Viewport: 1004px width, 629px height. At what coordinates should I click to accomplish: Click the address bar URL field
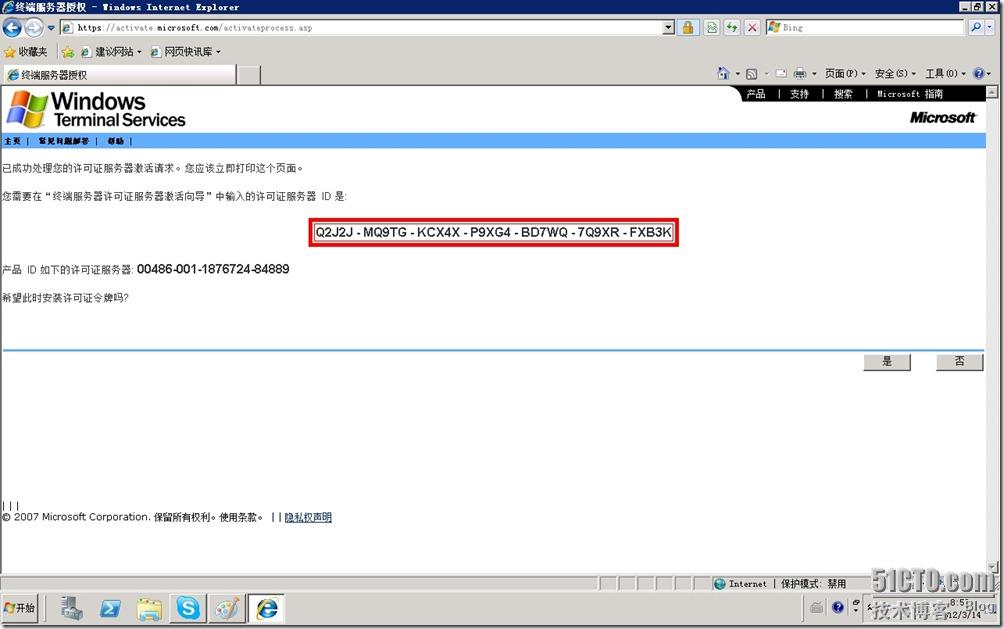pos(362,28)
